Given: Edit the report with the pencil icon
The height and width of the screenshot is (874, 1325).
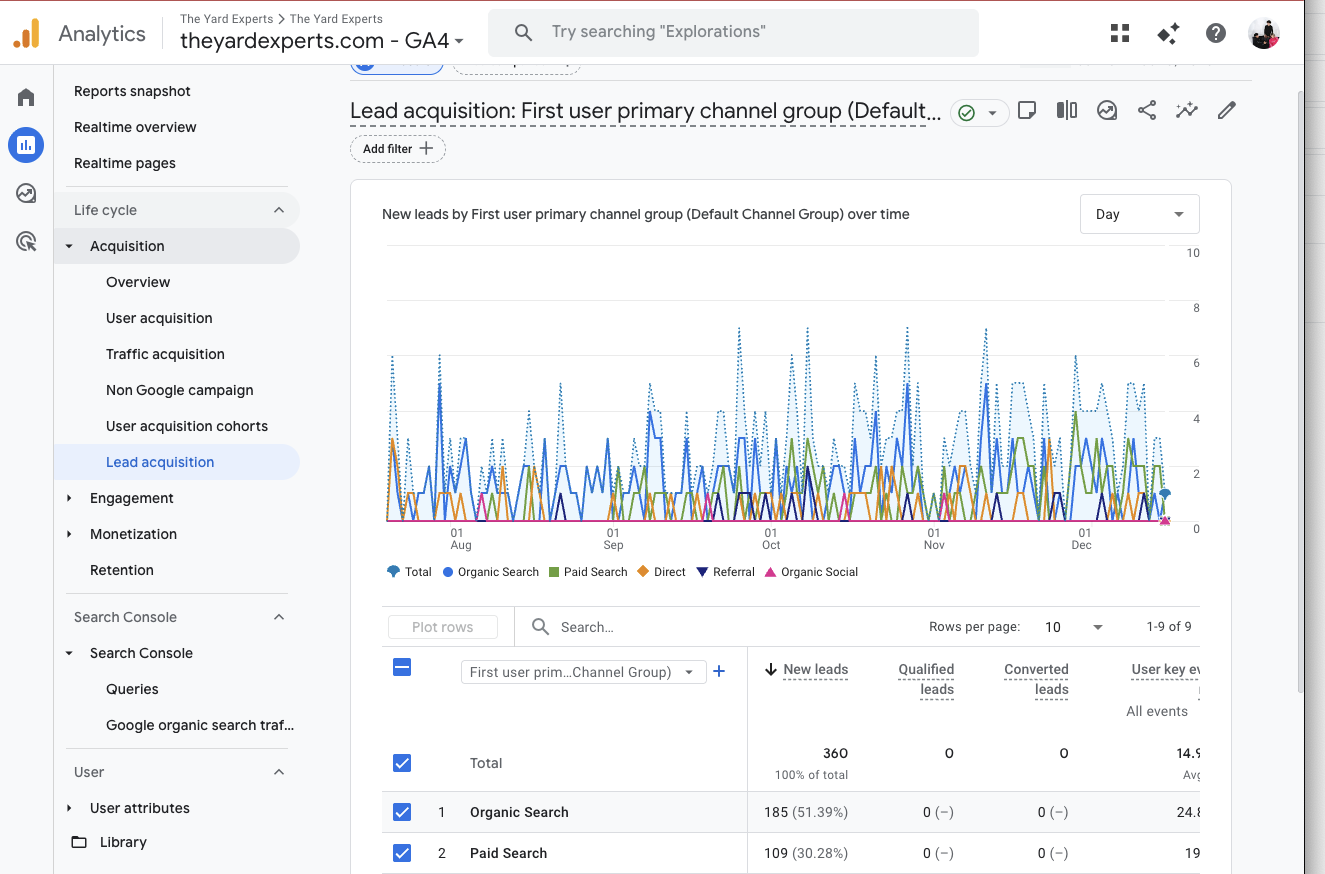Looking at the screenshot, I should tap(1226, 110).
